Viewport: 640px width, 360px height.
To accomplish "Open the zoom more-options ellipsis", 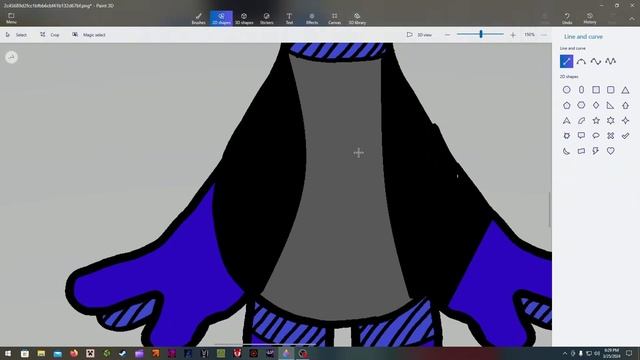I will tap(544, 35).
